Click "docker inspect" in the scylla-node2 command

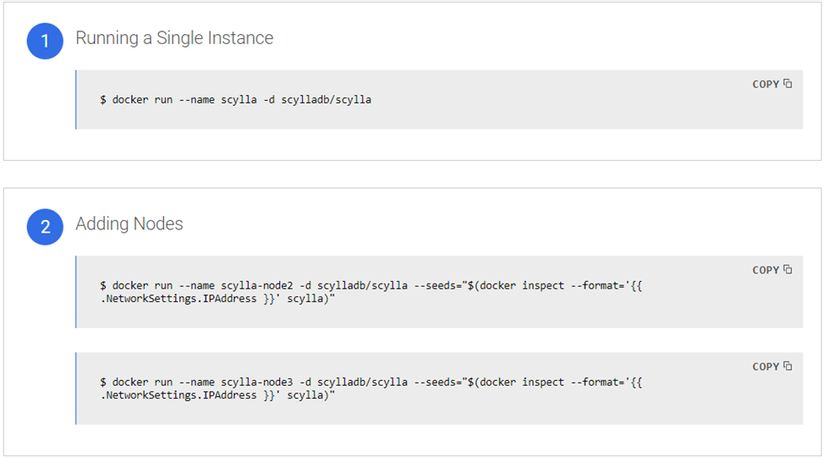click(516, 286)
